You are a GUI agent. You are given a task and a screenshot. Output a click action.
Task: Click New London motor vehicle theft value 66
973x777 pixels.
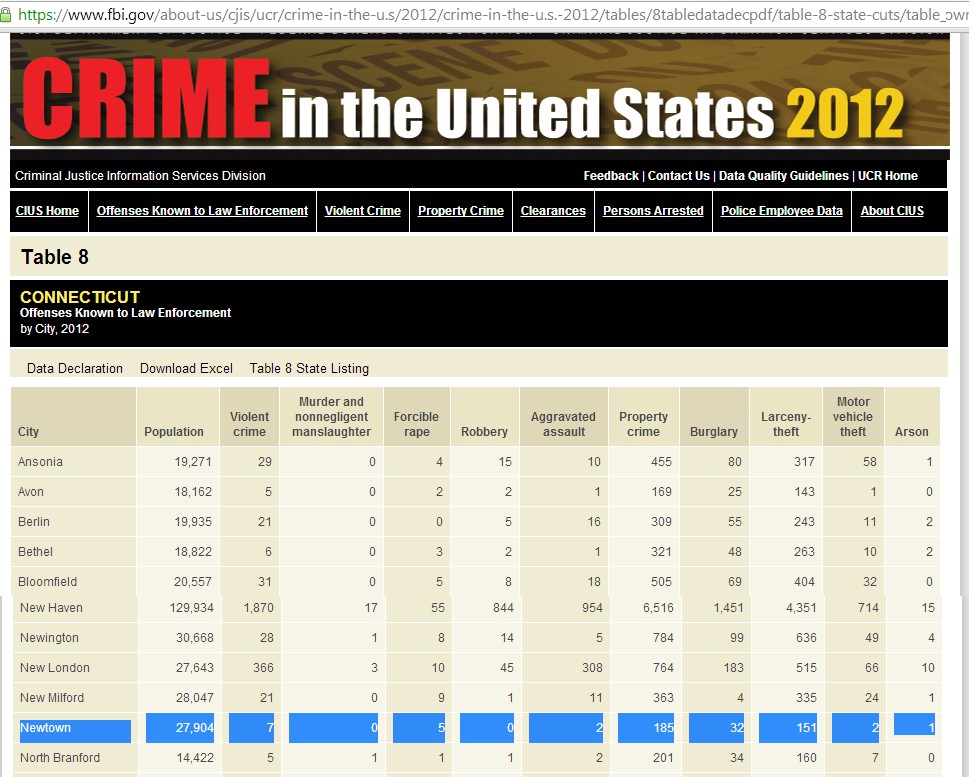click(x=872, y=668)
